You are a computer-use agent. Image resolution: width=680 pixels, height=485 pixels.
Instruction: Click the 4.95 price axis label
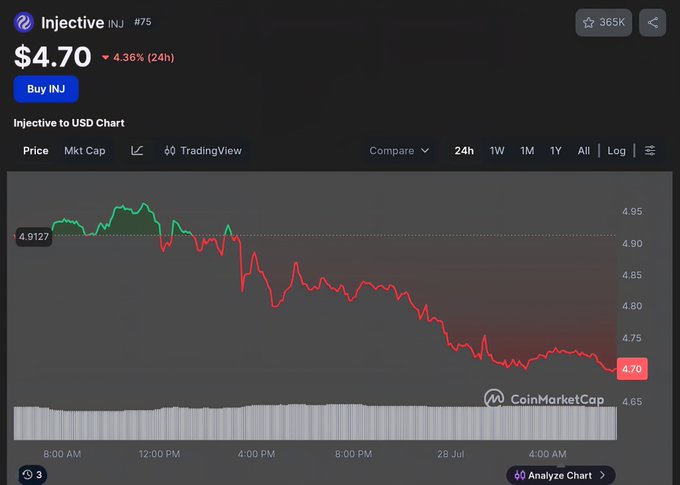point(632,211)
